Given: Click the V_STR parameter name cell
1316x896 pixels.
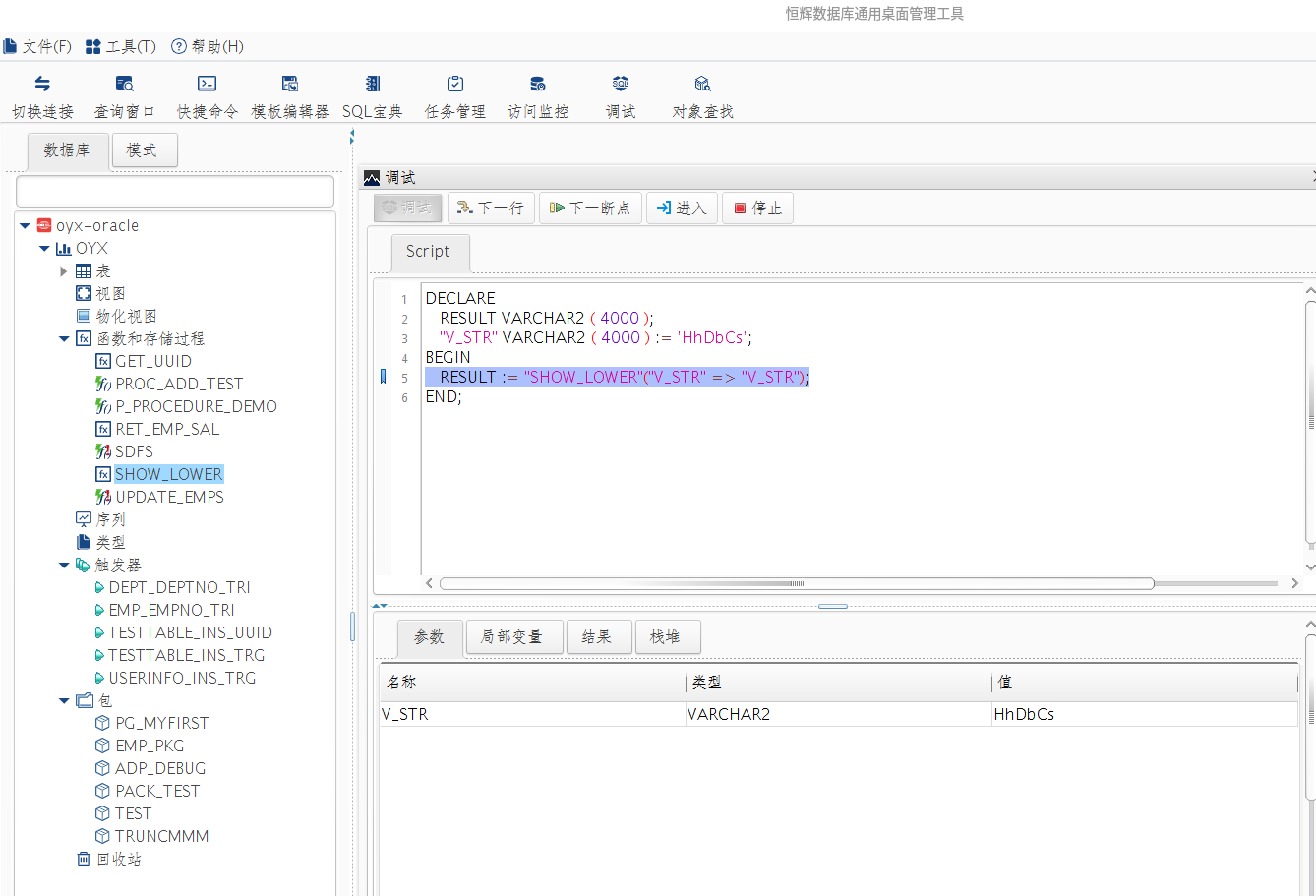Looking at the screenshot, I should coord(533,714).
